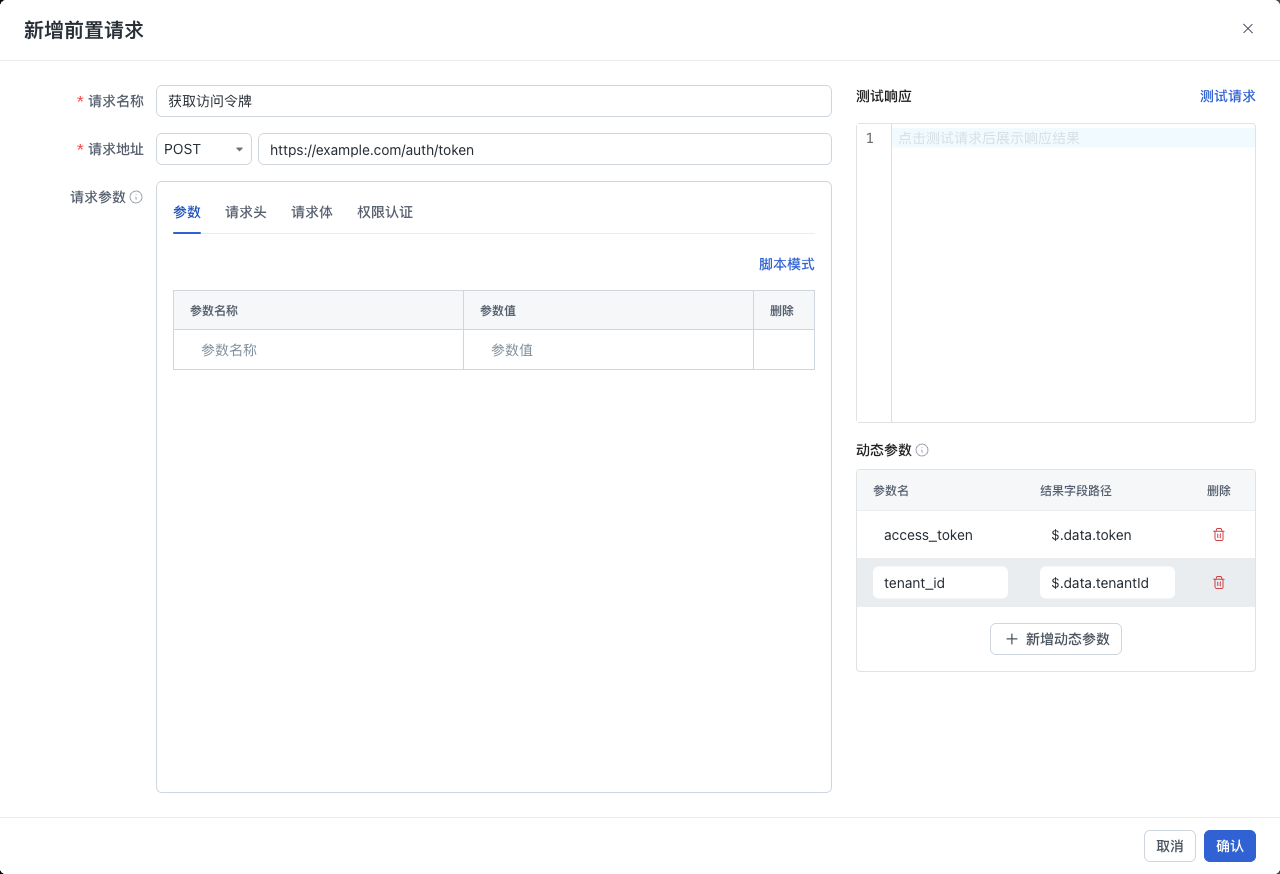1280x874 pixels.
Task: Switch to the 请求体 tab
Action: pyautogui.click(x=312, y=212)
